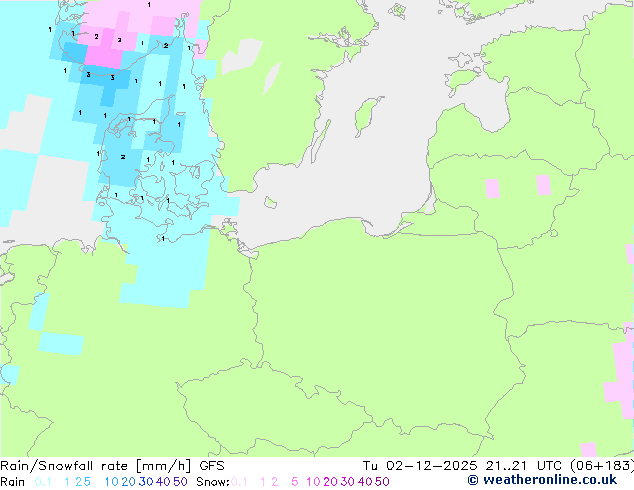
Task: Click the 'Rain' legend label
Action: (13, 482)
